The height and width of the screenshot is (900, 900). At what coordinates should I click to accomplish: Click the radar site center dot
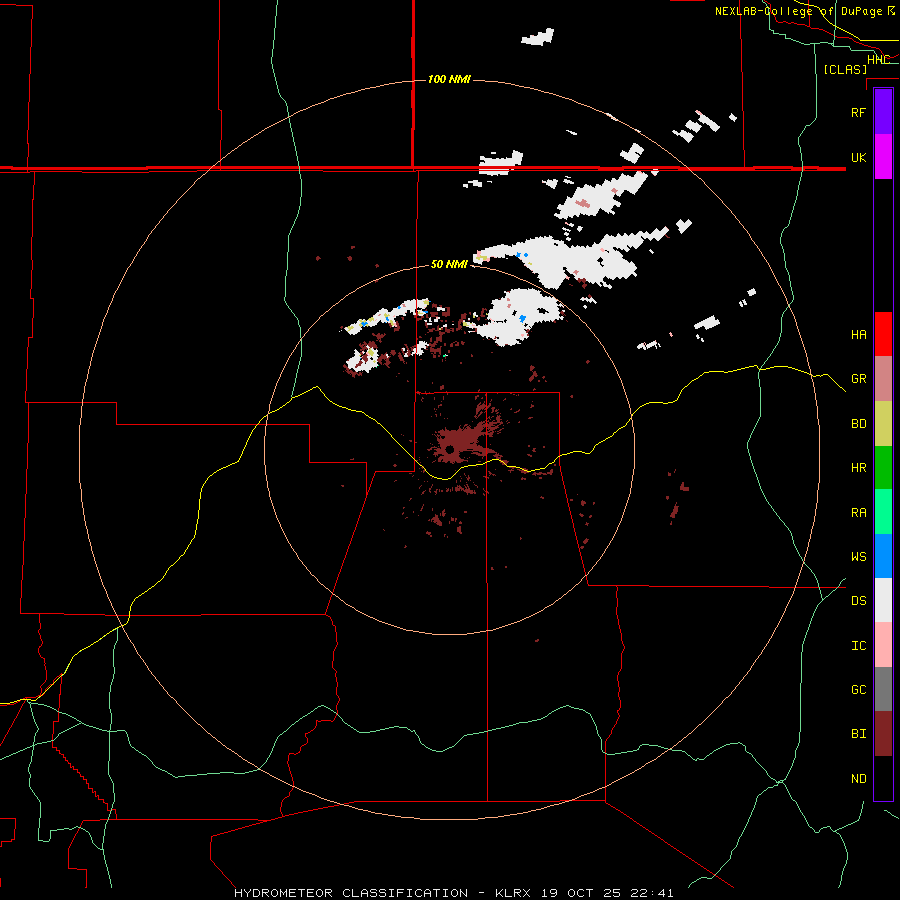coord(450,449)
